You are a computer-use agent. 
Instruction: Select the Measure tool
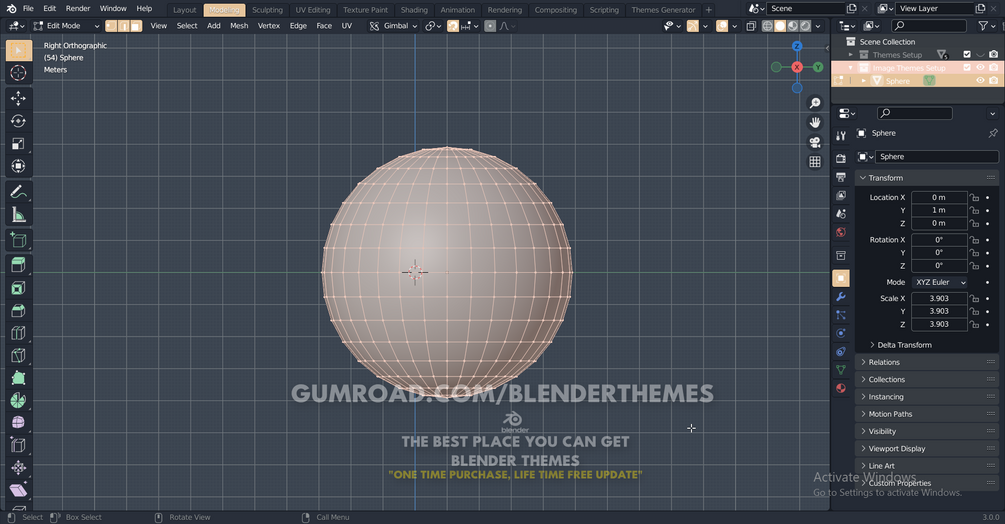[19, 215]
